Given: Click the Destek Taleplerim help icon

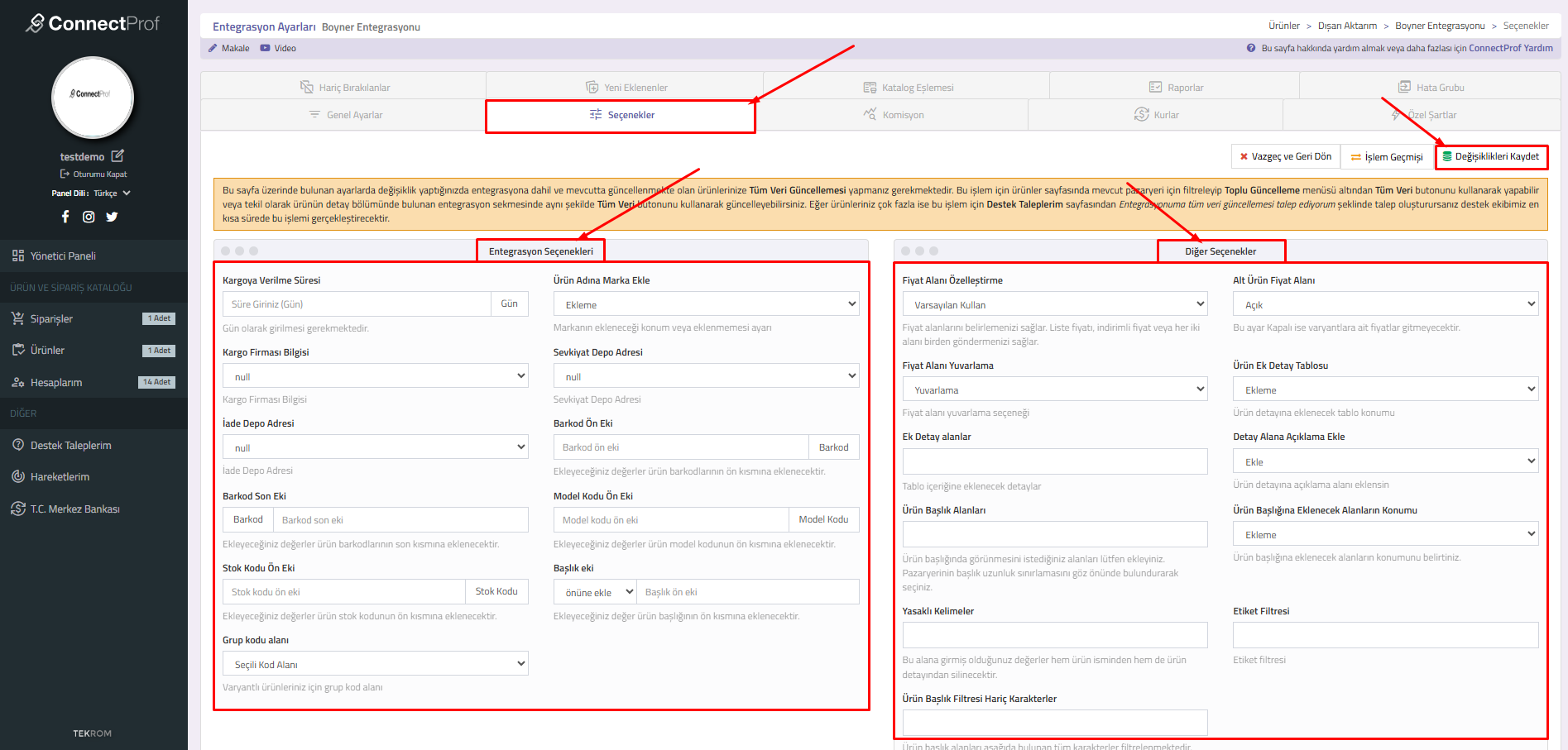Looking at the screenshot, I should pos(18,445).
